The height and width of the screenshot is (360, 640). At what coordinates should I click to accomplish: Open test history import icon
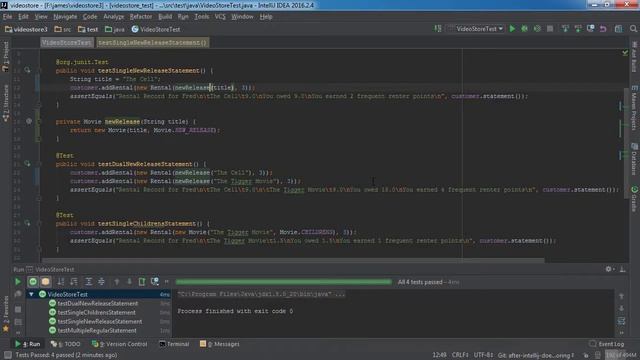(155, 282)
